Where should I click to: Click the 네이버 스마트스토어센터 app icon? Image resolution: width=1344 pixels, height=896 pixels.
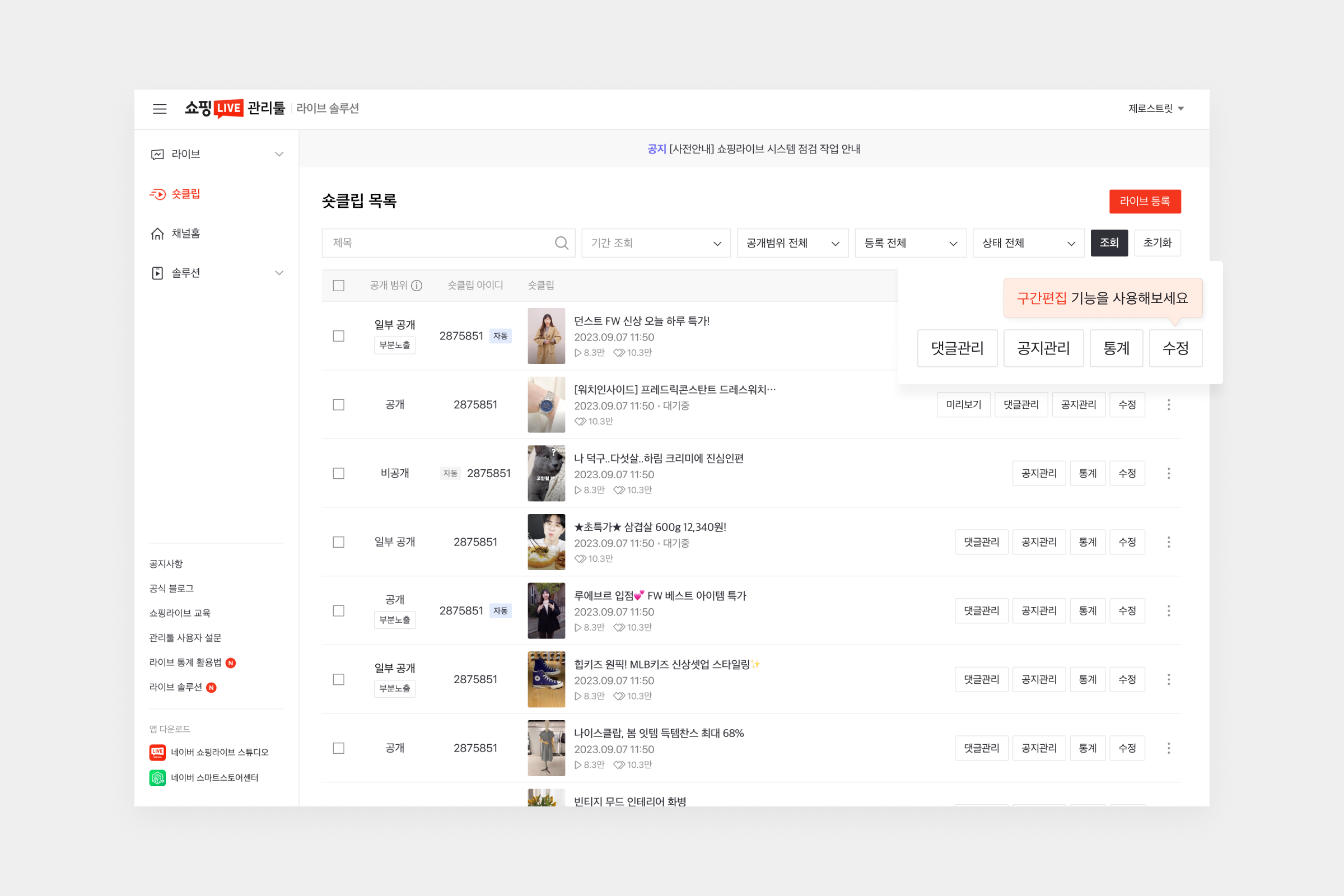(x=157, y=778)
